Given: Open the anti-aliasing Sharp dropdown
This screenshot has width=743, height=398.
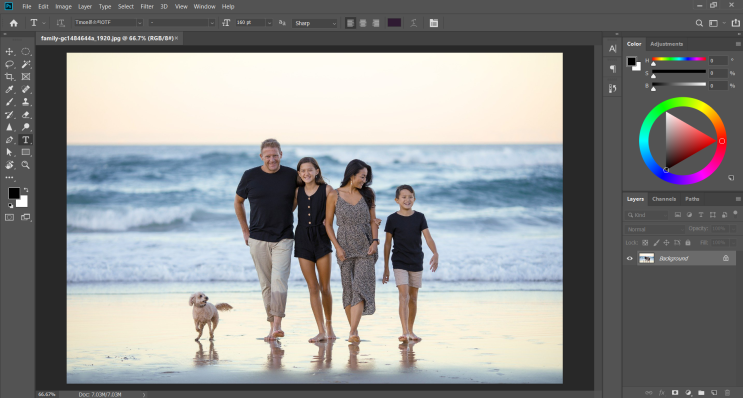Looking at the screenshot, I should coord(315,23).
